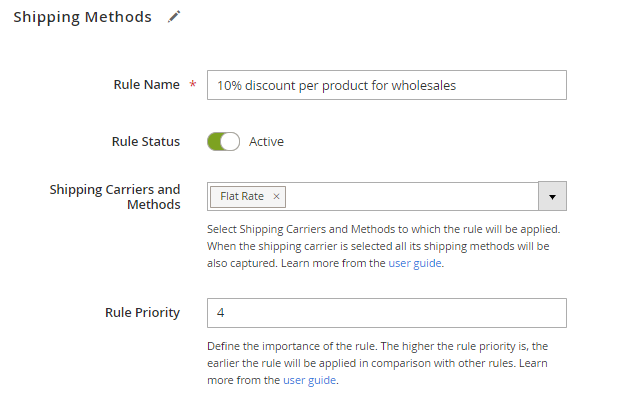Screen dimensions: 621x404
Task: Click the pencil edit icon beside Shipping Methods
Action: point(174,17)
